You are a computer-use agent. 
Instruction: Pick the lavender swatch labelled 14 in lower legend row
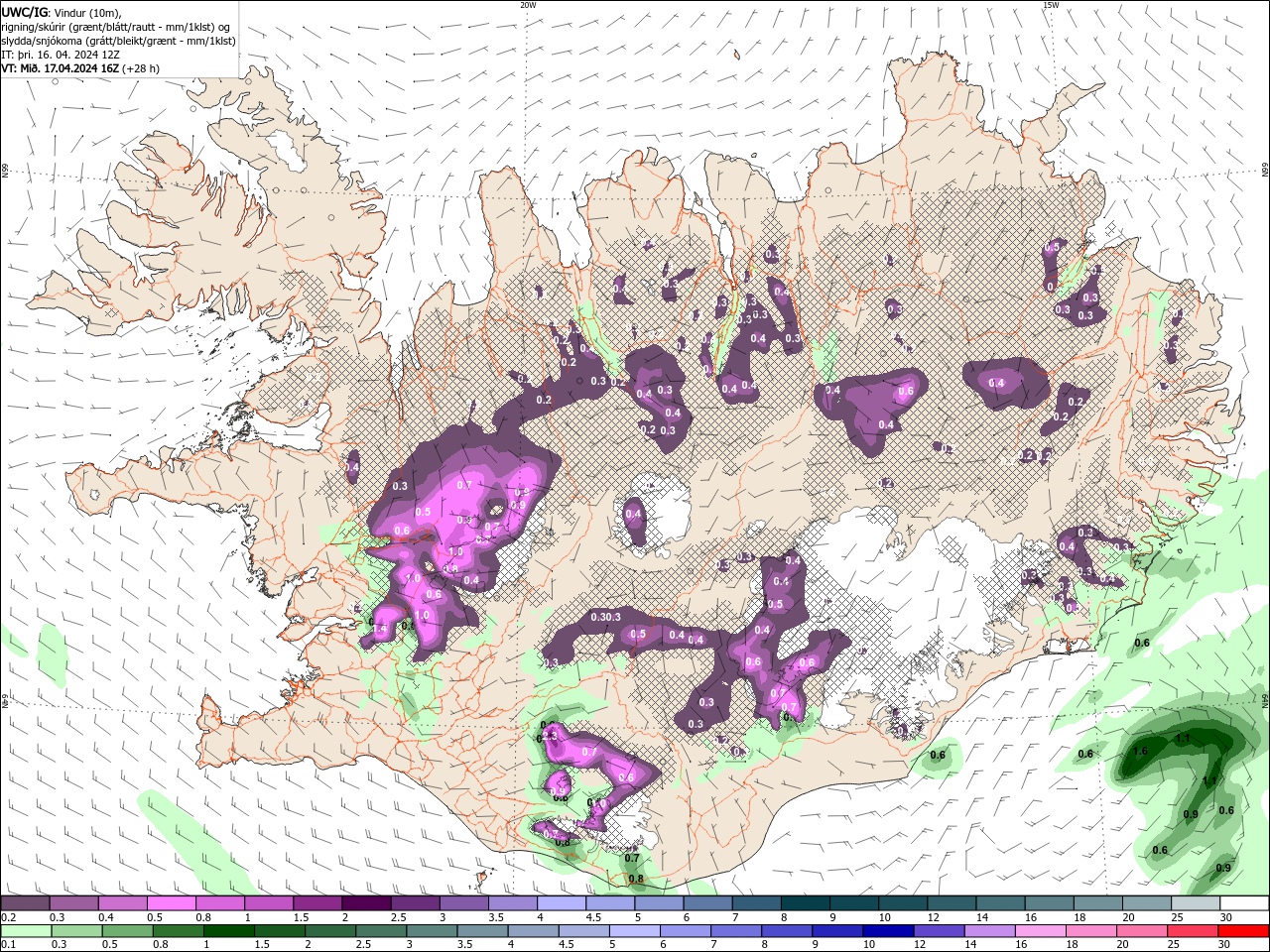point(989,931)
